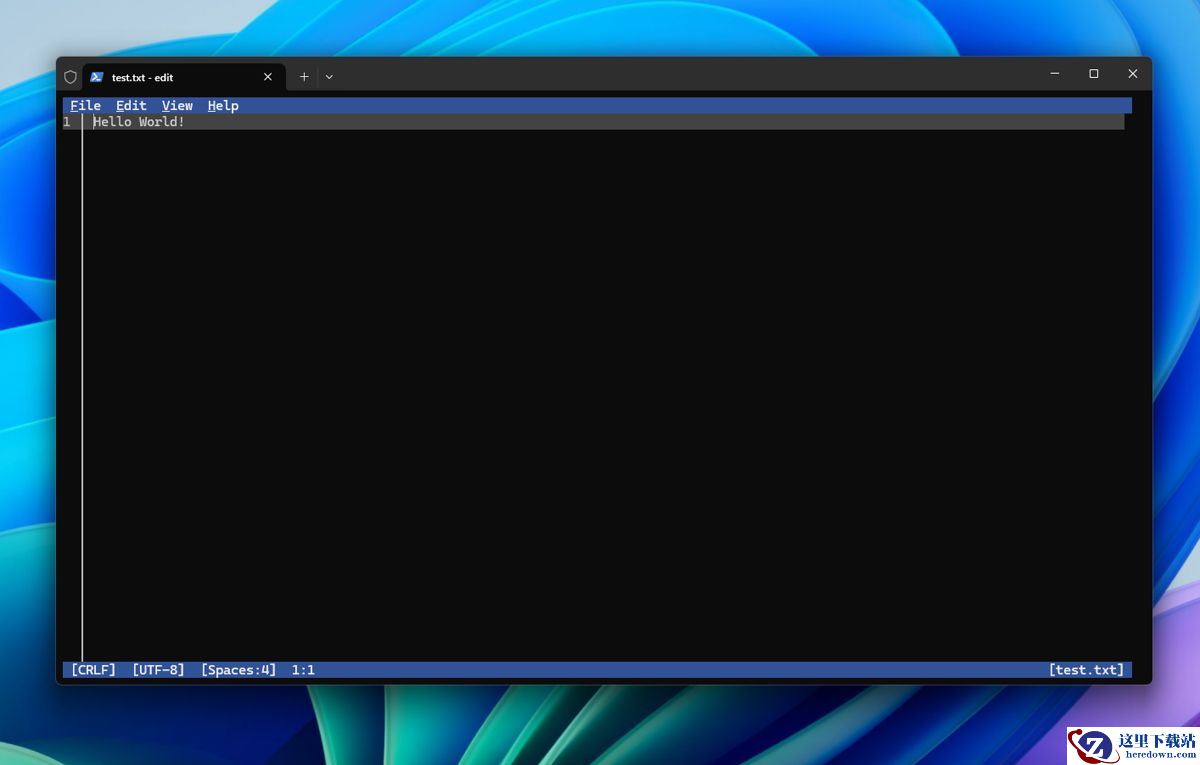The image size is (1200, 765).
Task: Open the View menu
Action: (x=177, y=105)
